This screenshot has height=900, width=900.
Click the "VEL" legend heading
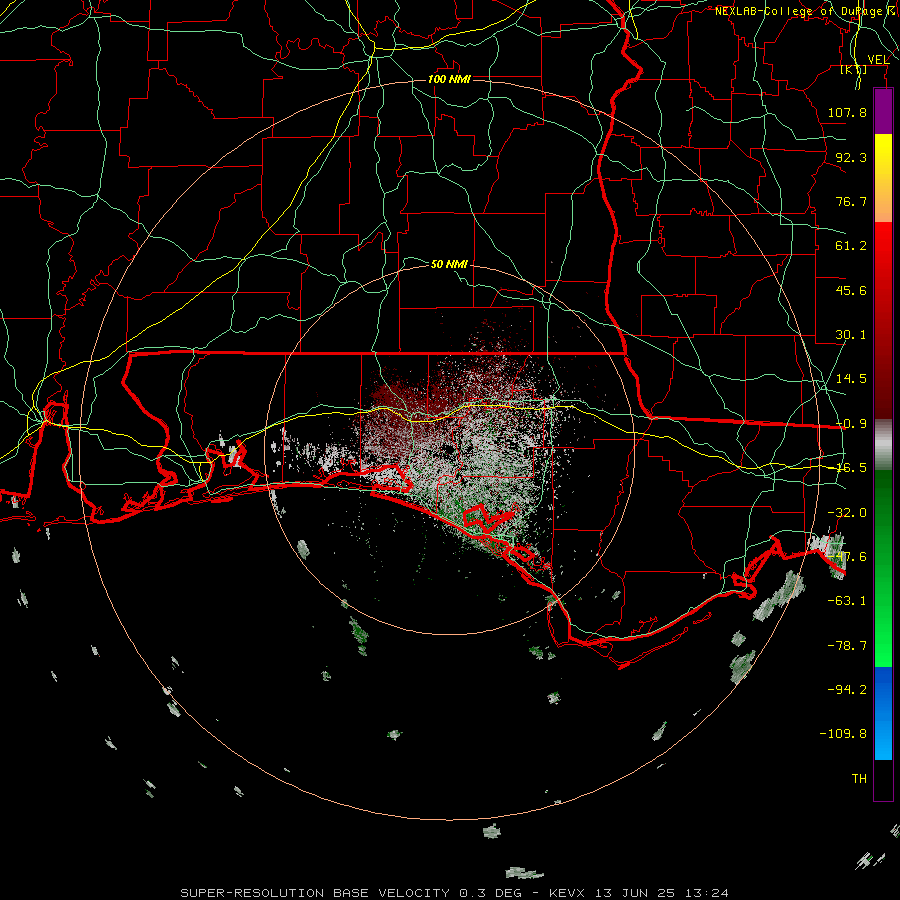878,60
